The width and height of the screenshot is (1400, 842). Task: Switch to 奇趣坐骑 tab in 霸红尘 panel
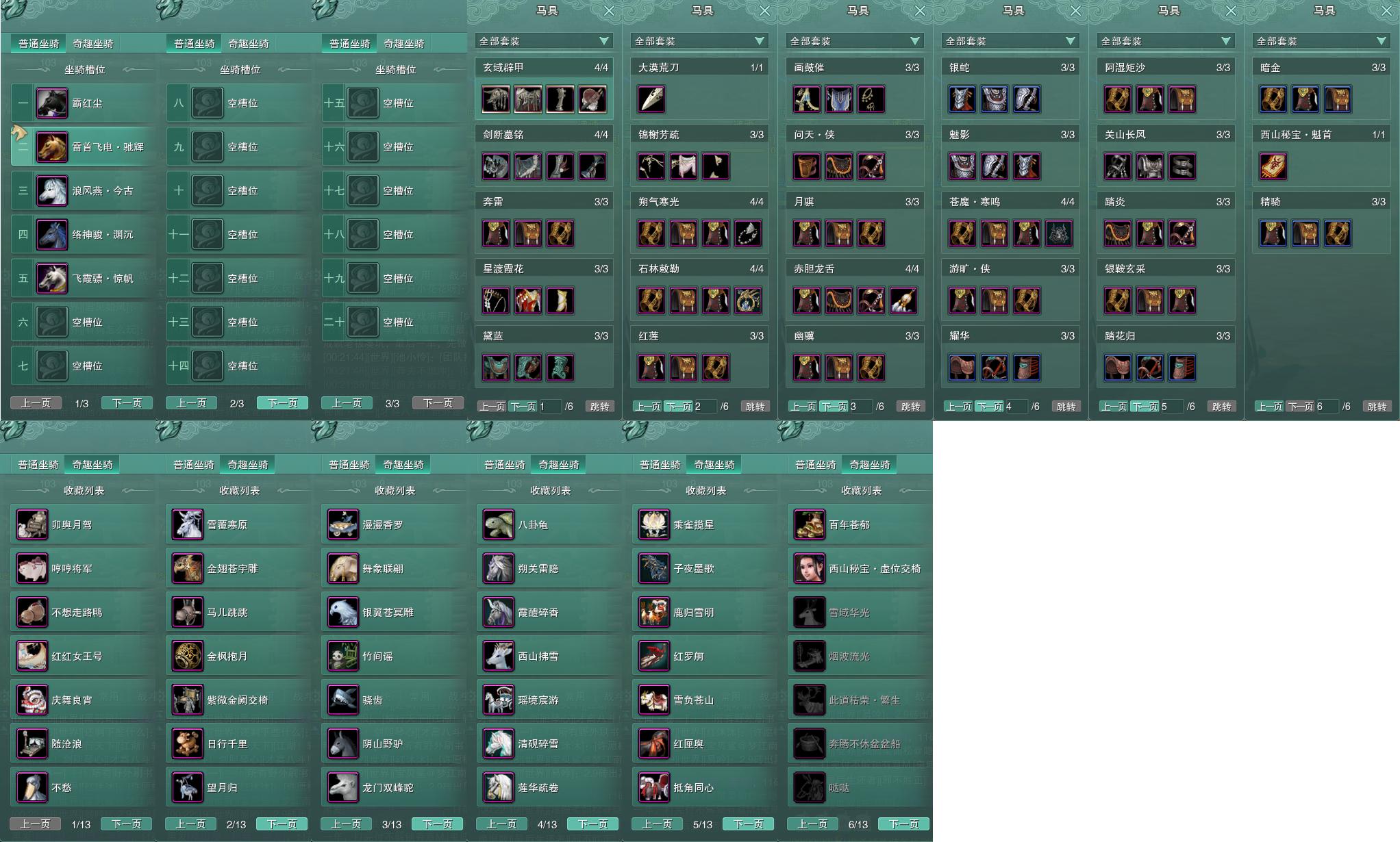pos(93,44)
